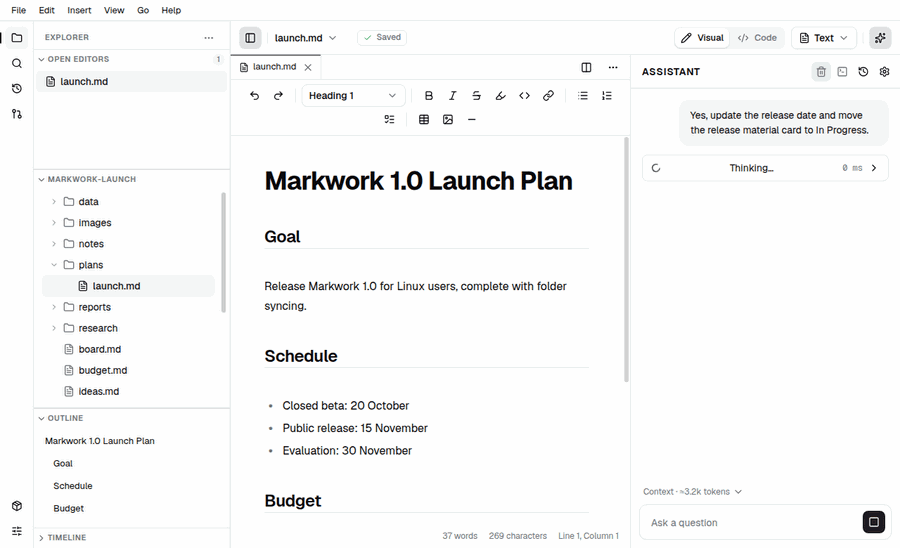Click the Explorer more options ellipsis
Screen dimensions: 900x548
click(208, 38)
